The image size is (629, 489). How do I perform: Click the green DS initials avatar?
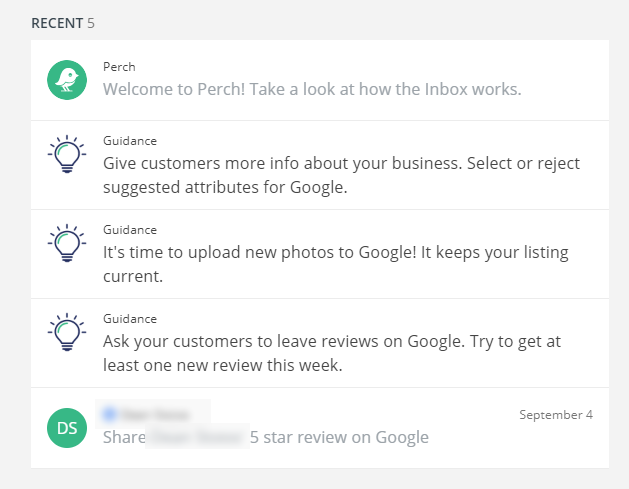(67, 428)
